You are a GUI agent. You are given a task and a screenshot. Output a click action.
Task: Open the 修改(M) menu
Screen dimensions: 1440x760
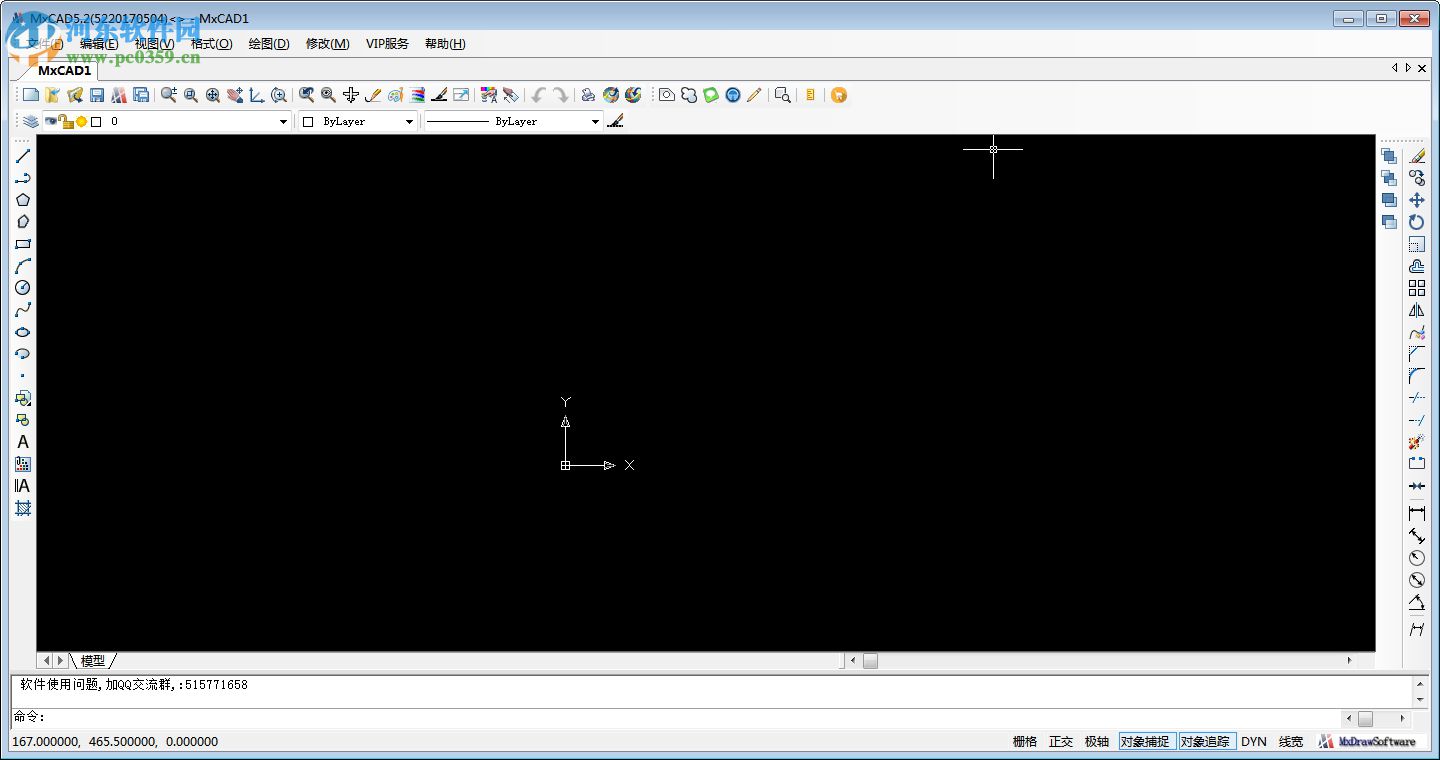point(327,44)
